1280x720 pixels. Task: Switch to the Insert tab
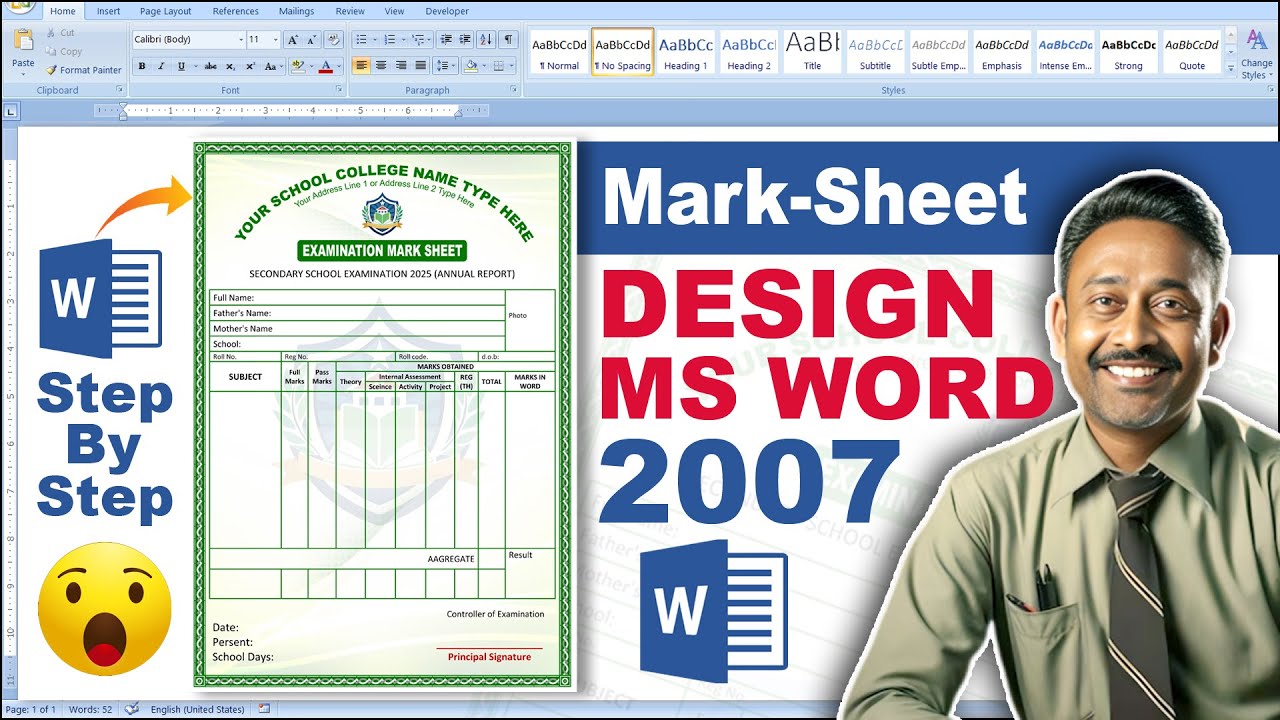pyautogui.click(x=109, y=11)
